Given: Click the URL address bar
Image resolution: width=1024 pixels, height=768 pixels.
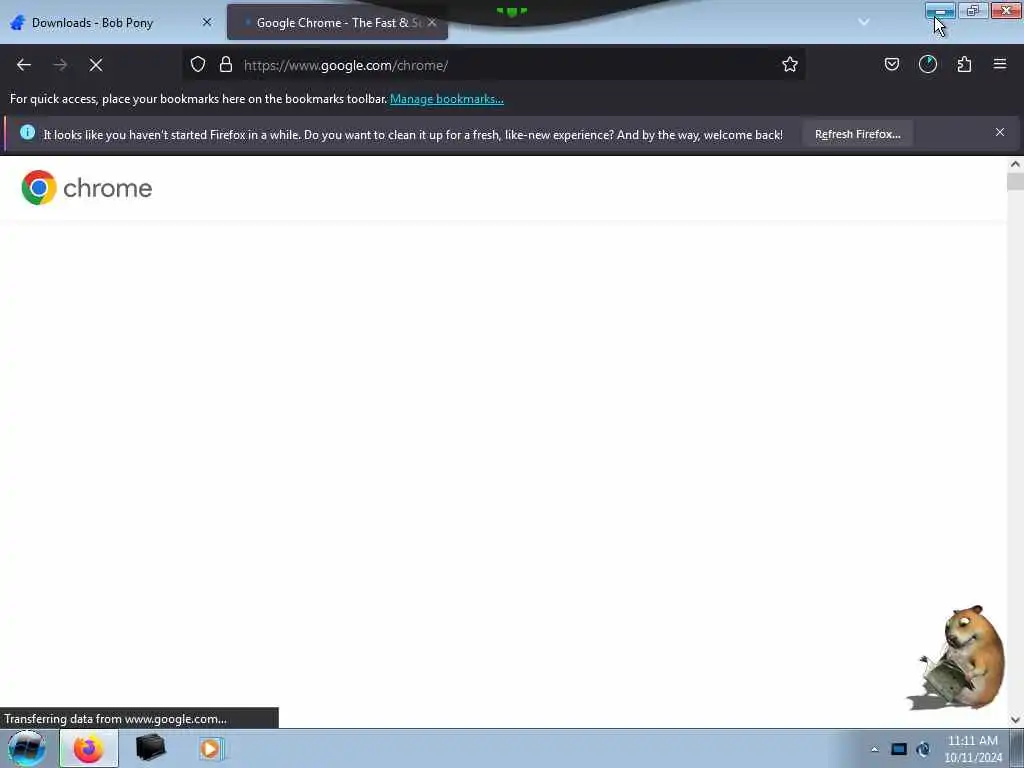Looking at the screenshot, I should [493, 65].
